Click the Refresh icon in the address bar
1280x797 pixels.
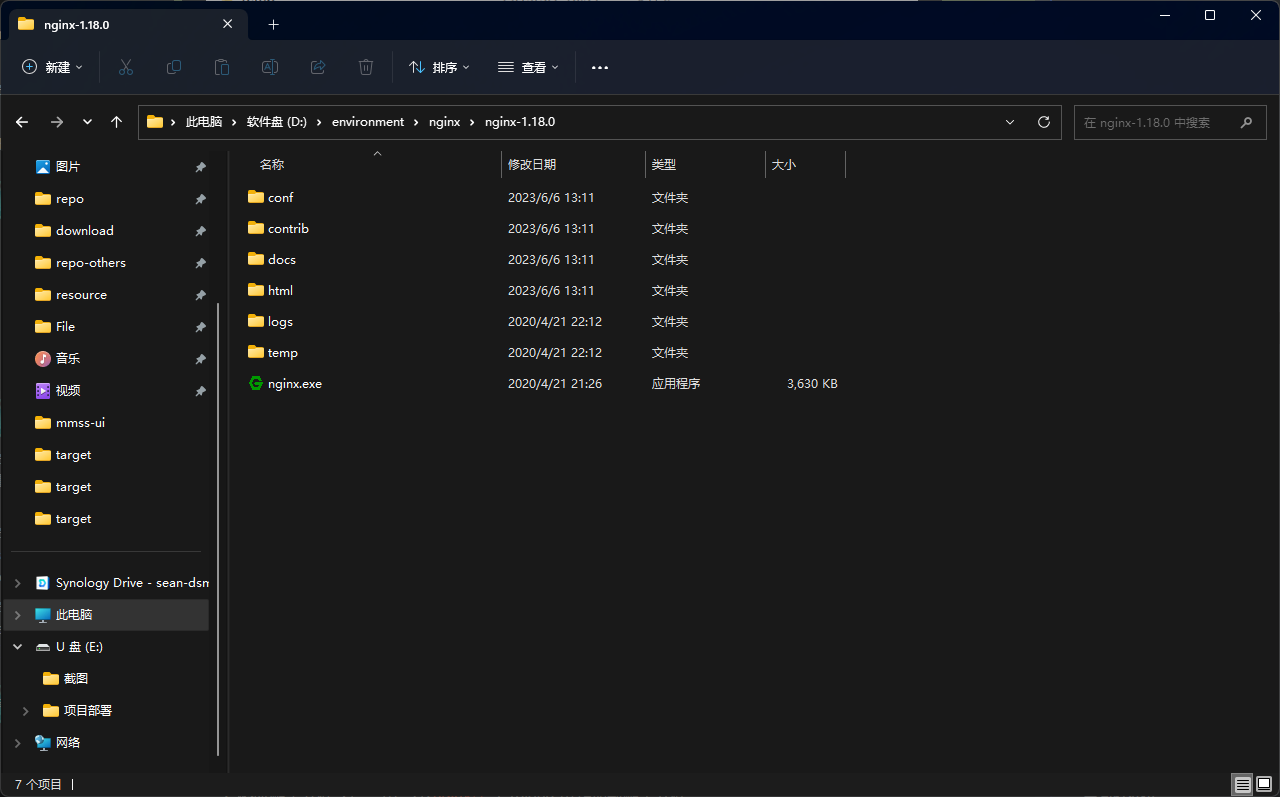(1043, 121)
